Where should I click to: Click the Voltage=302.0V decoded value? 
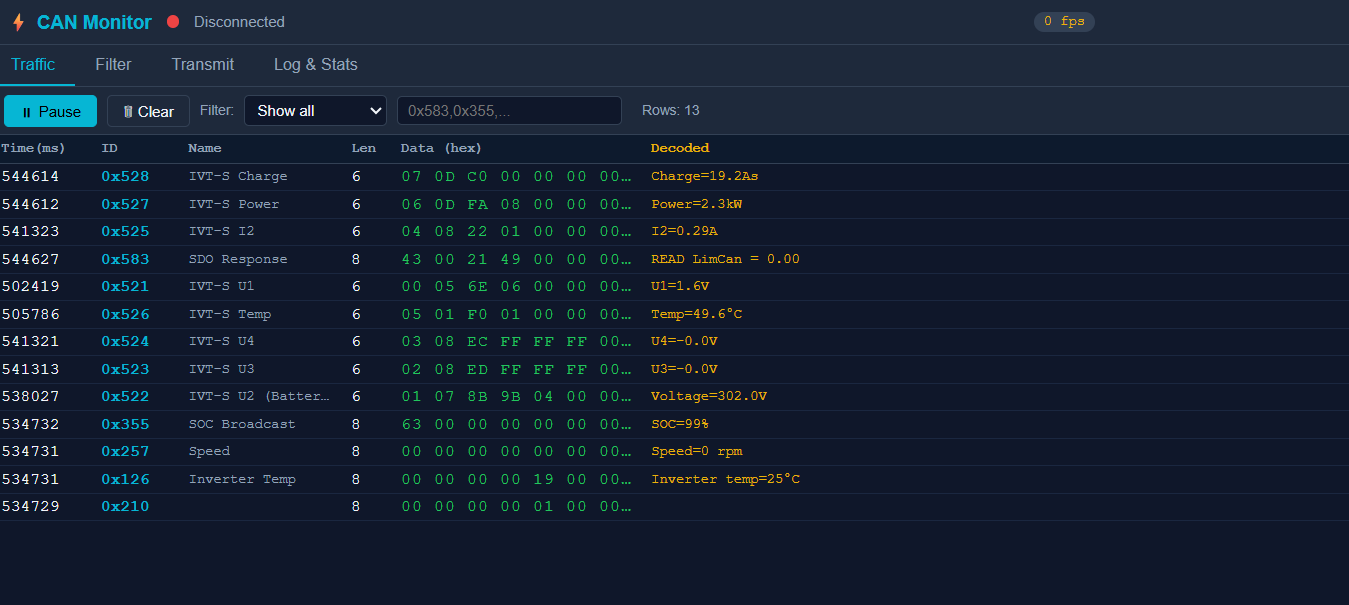[x=708, y=396]
